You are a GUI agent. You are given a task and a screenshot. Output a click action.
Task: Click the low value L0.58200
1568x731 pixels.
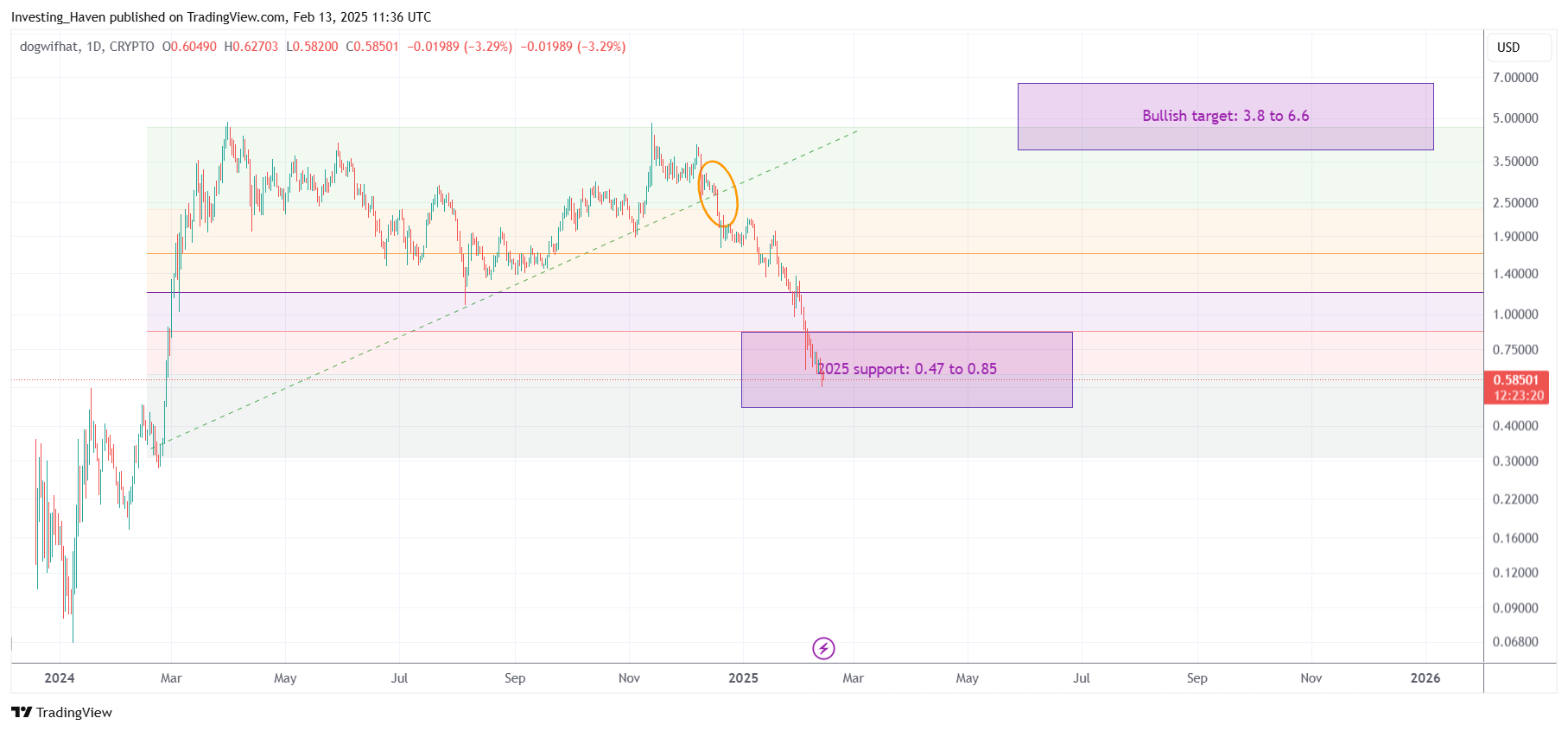tap(312, 47)
